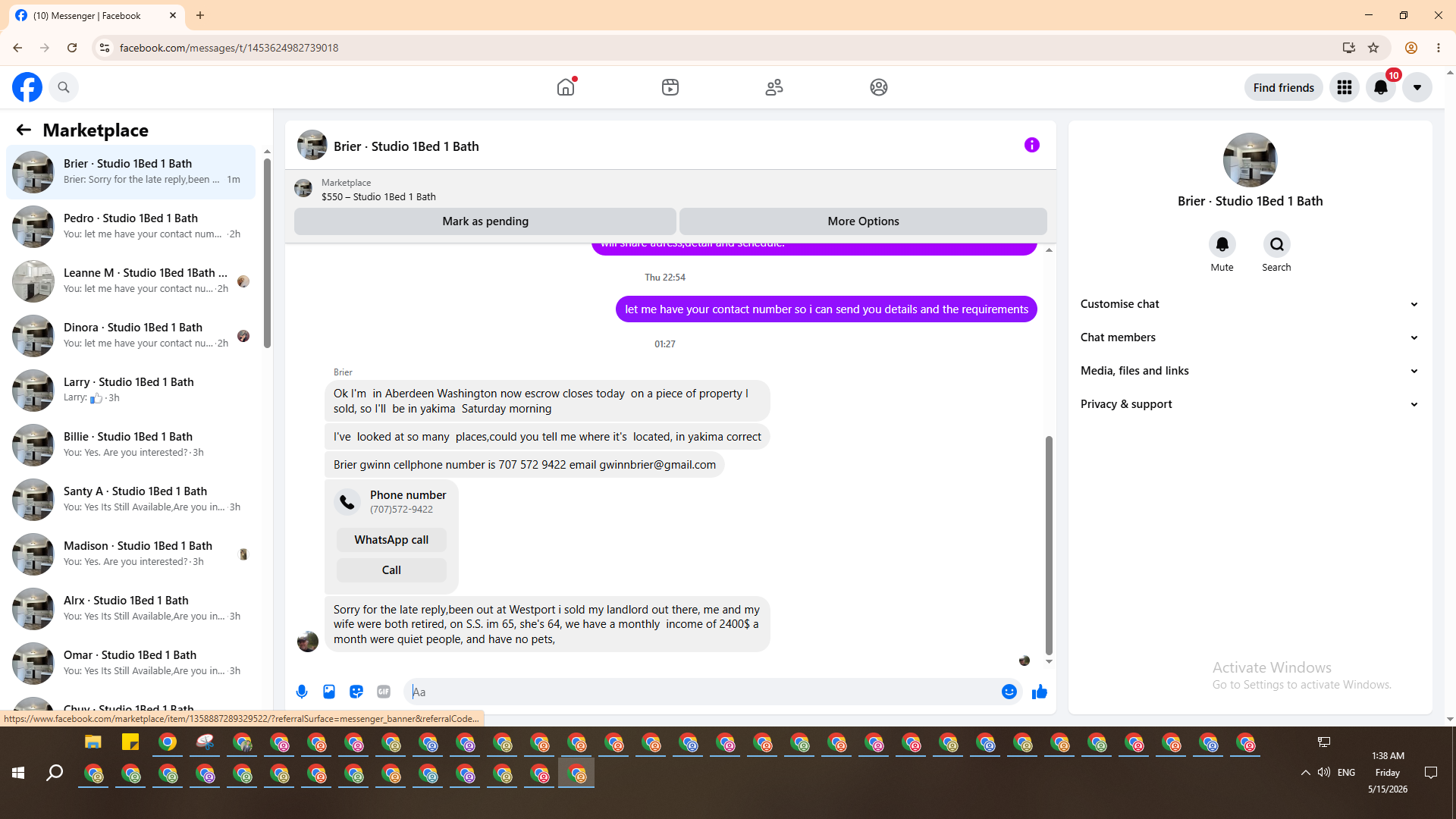Image resolution: width=1456 pixels, height=819 pixels.
Task: Expand the Privacy & support section
Action: [x=1250, y=404]
